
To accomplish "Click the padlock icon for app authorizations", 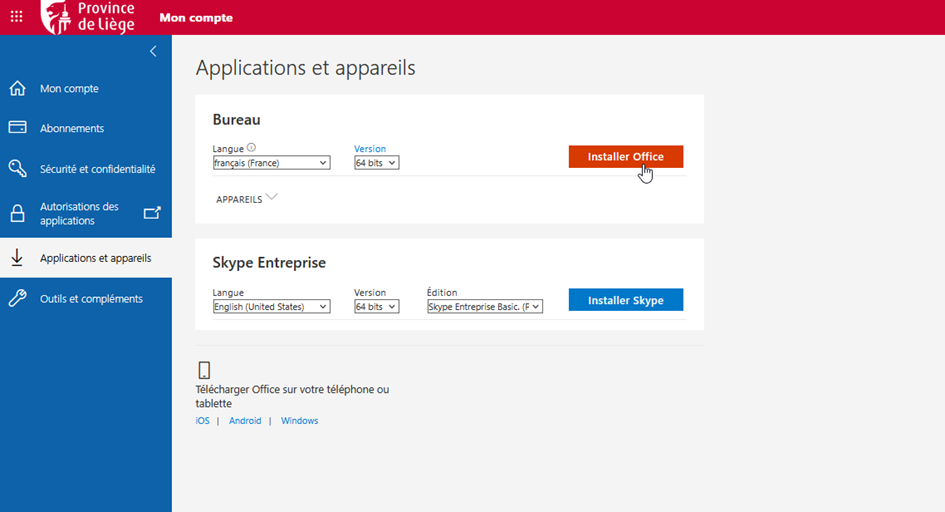I will (x=17, y=214).
